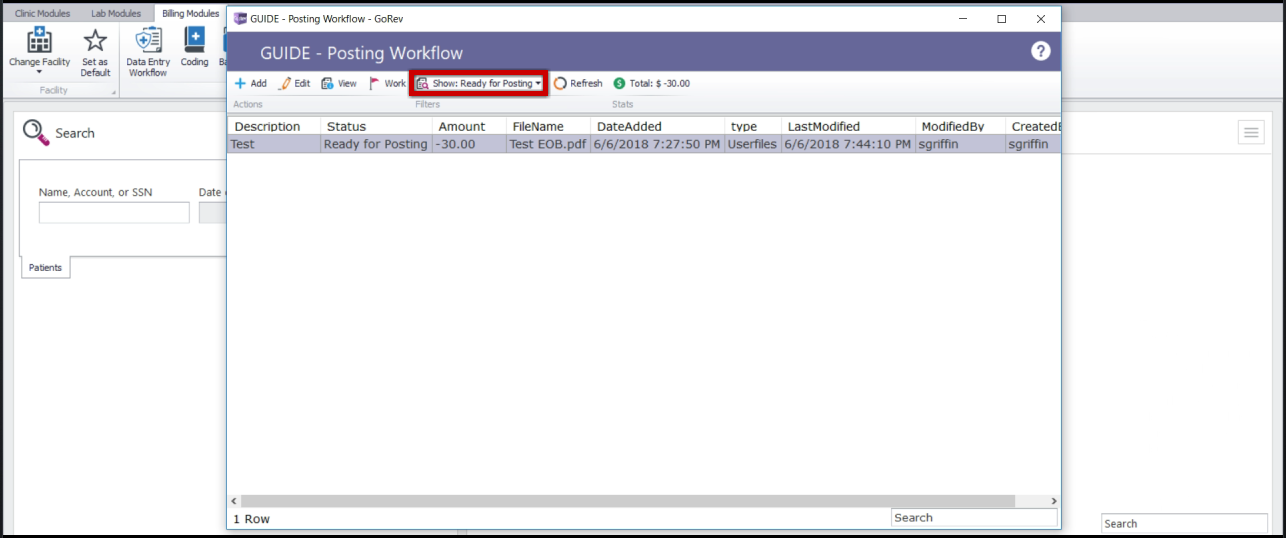Click the Search box in Posting Workflow window

[x=974, y=517]
